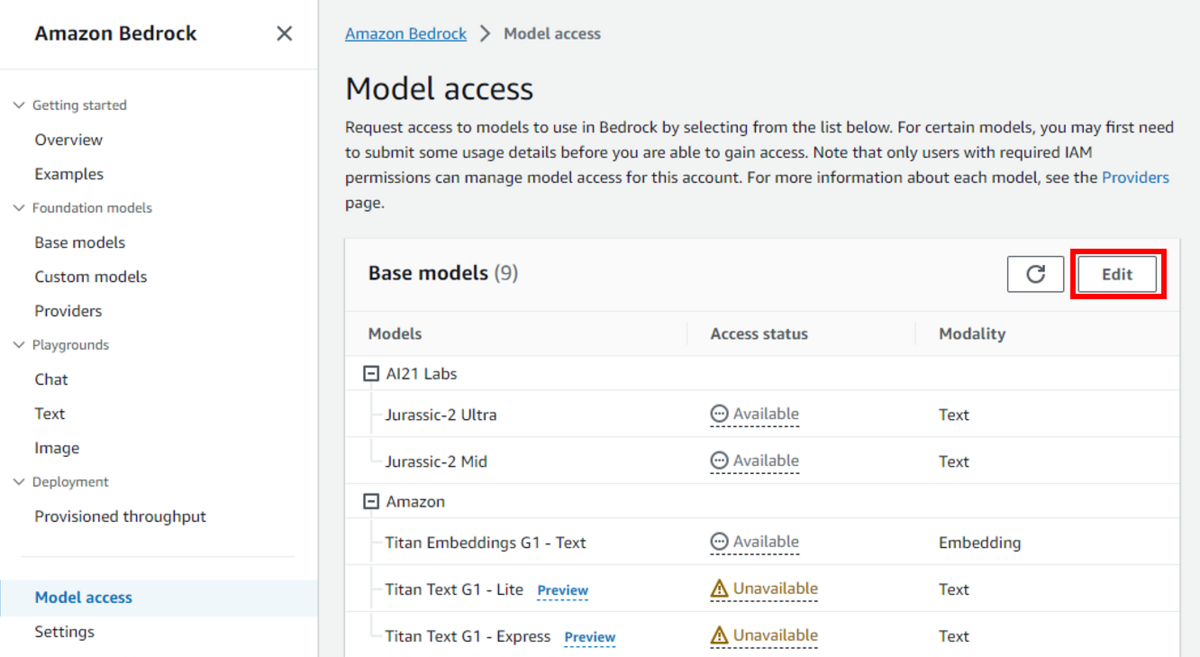Collapse the Getting started section
The height and width of the screenshot is (657, 1200).
click(x=21, y=104)
